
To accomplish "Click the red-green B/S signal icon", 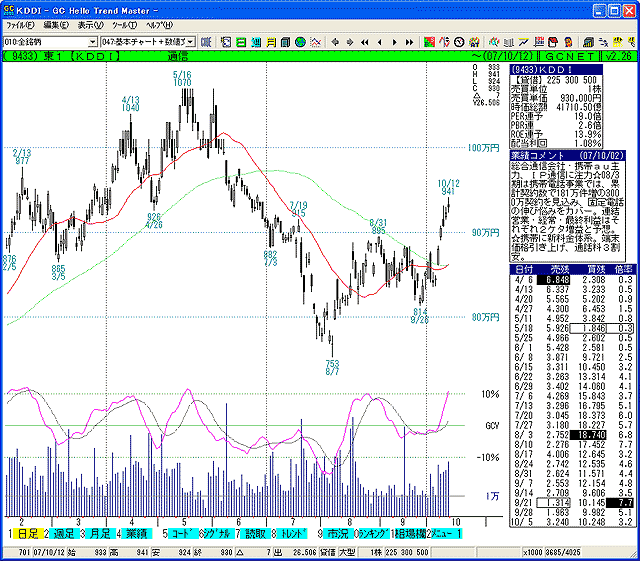I will [x=429, y=42].
